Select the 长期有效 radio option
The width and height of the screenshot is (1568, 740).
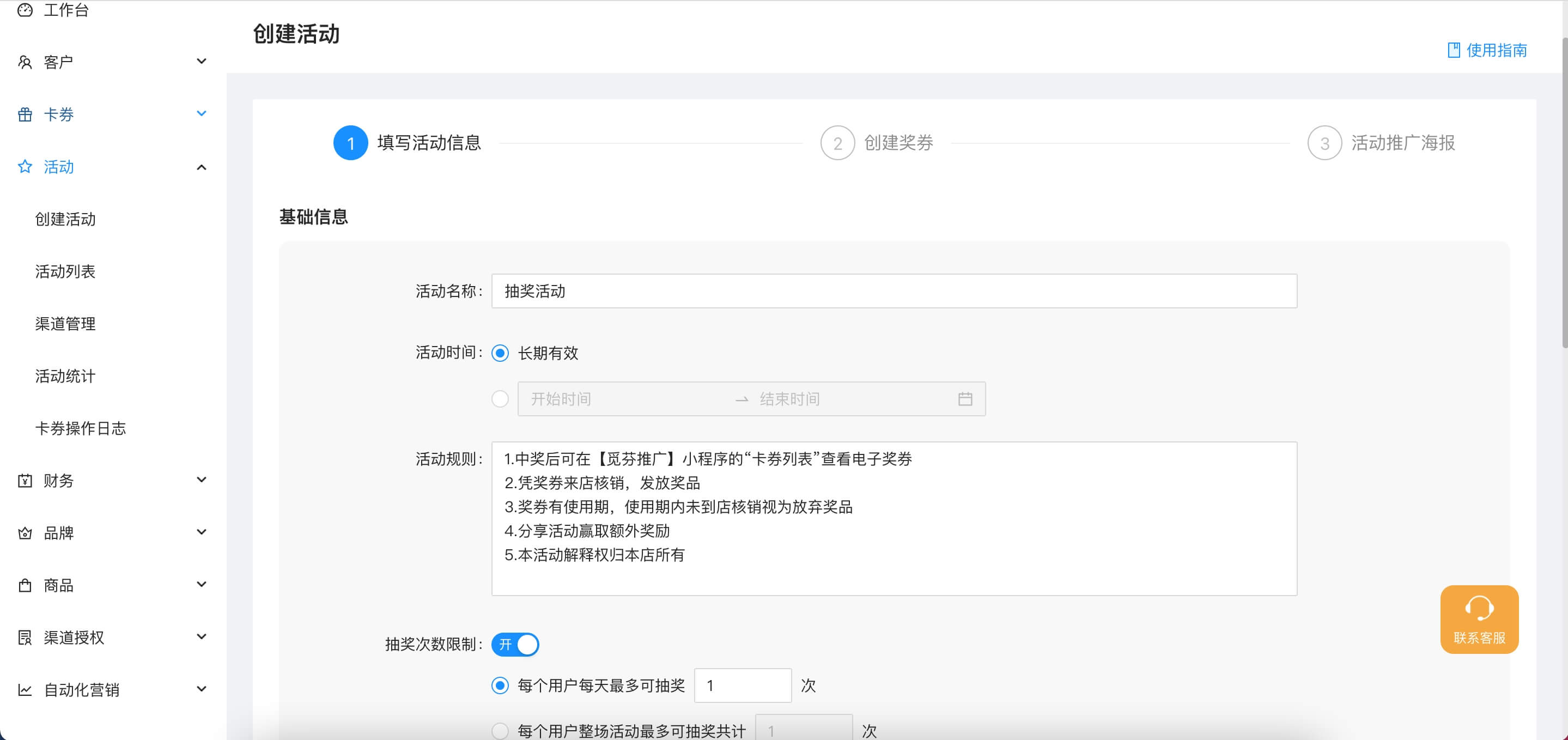click(500, 353)
